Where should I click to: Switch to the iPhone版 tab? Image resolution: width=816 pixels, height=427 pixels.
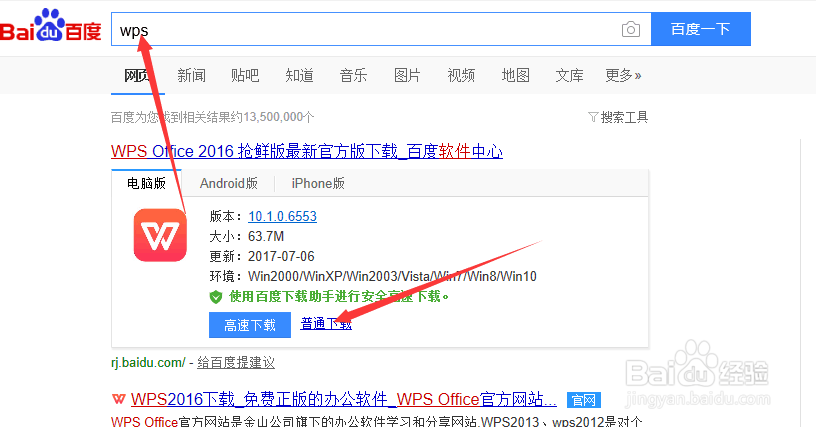318,183
